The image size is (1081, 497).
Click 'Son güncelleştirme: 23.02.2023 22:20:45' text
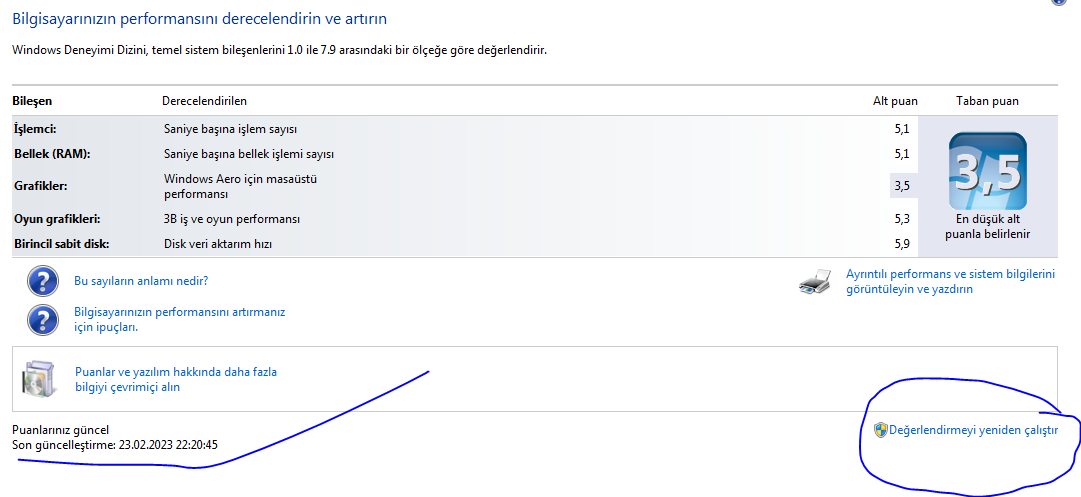coord(115,445)
